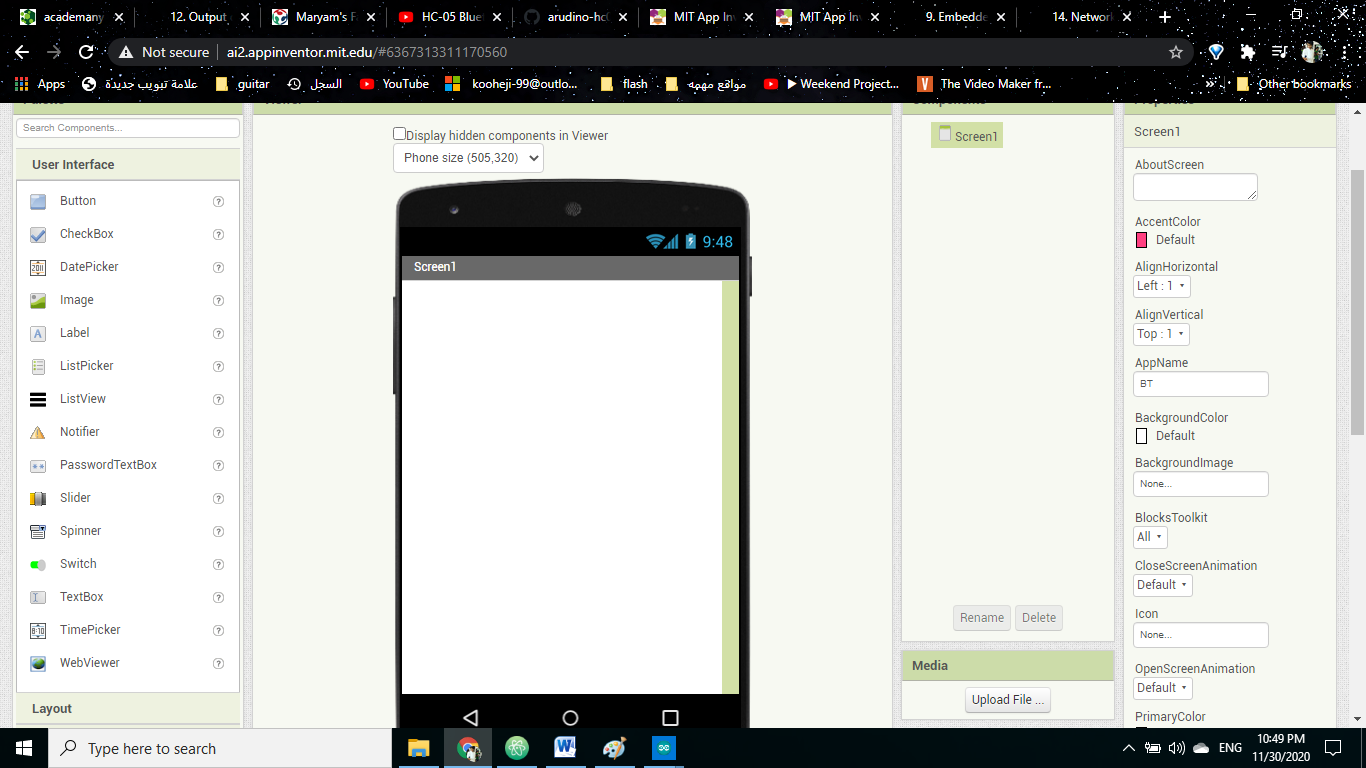Open the Phone size dropdown in the Viewer

[468, 157]
